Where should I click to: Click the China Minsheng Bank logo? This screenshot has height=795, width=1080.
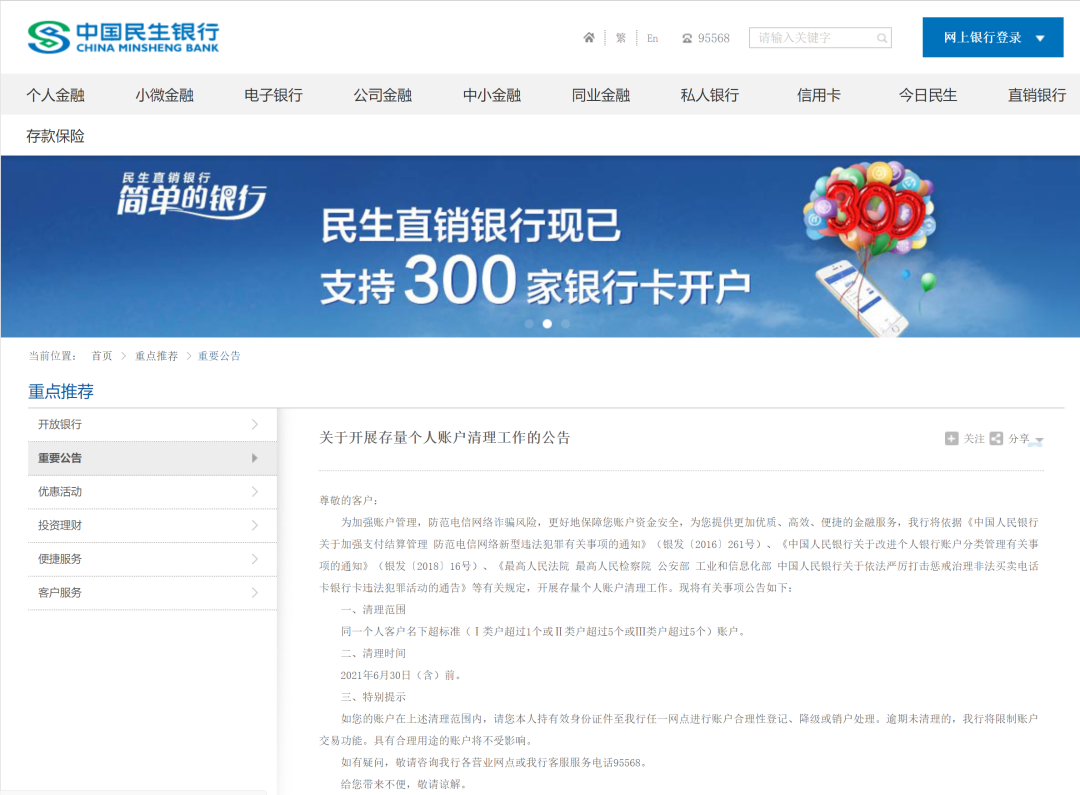(124, 37)
